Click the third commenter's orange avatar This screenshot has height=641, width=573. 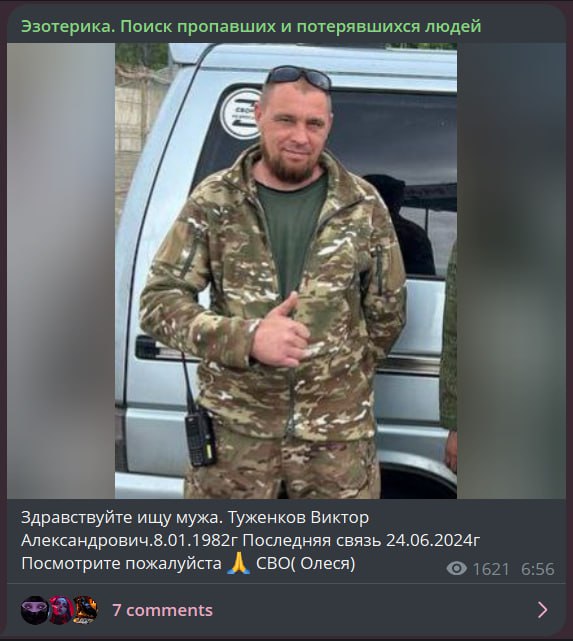pos(85,610)
